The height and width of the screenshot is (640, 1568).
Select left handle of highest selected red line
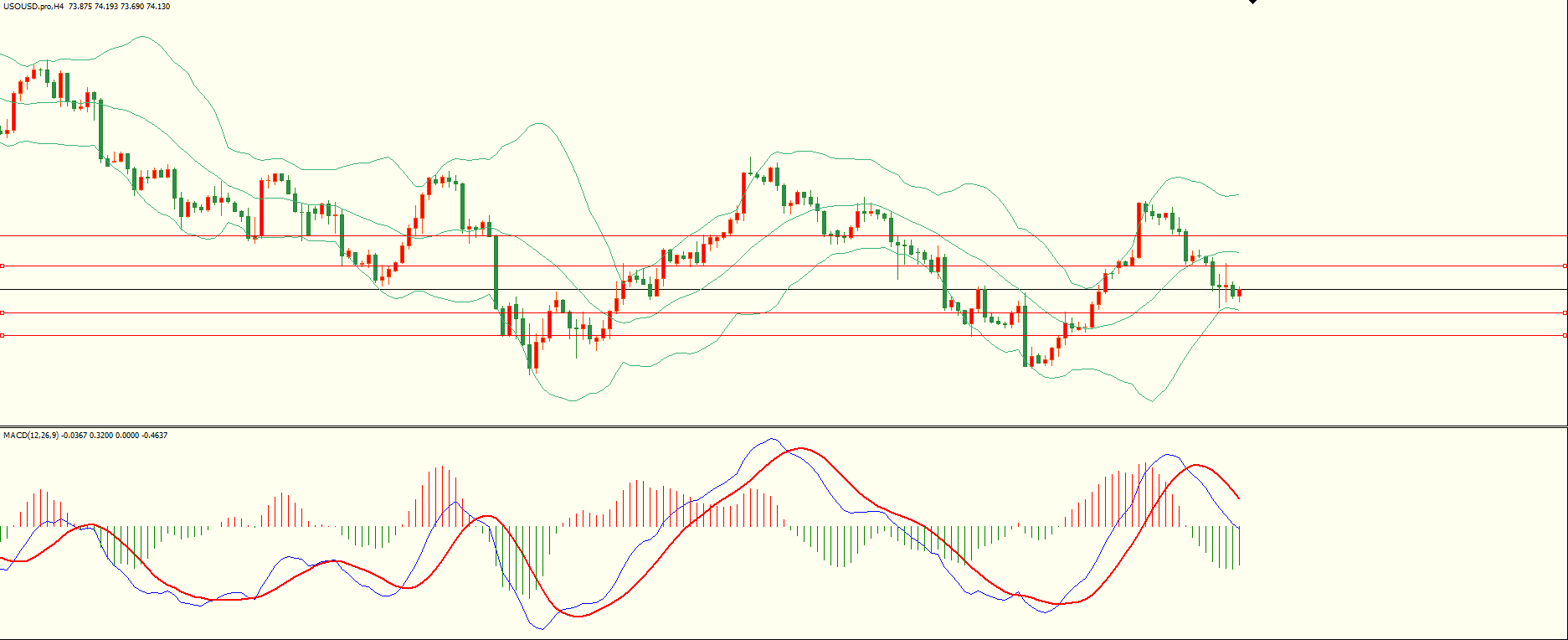(x=2, y=266)
